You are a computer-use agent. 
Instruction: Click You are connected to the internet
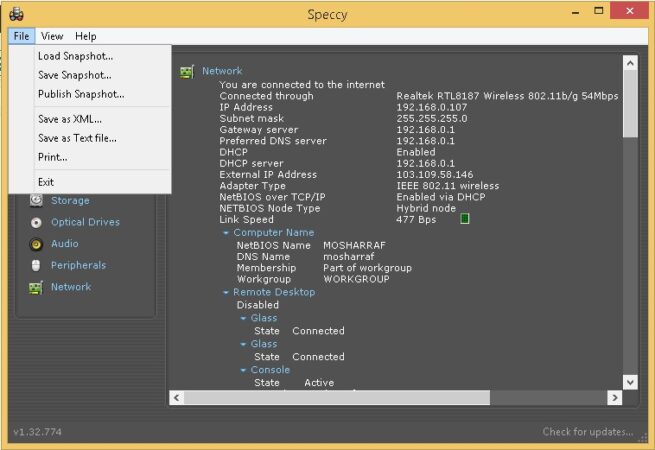[302, 85]
